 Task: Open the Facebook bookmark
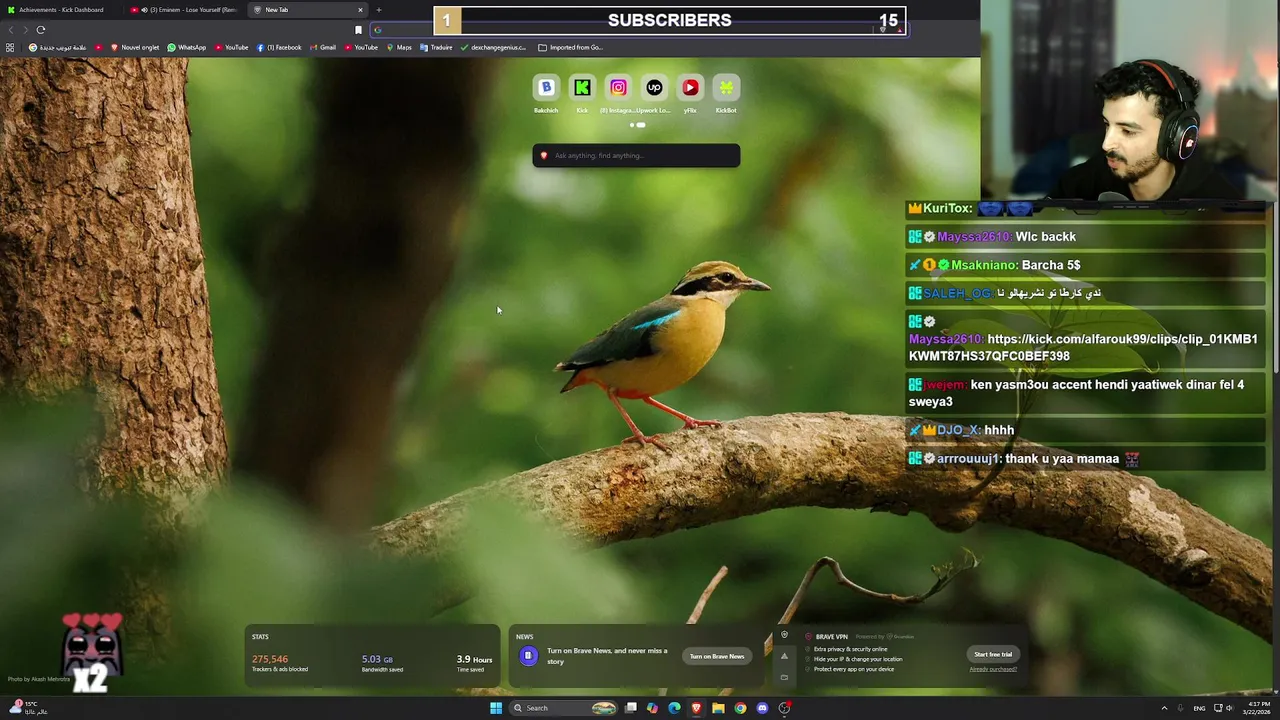click(279, 47)
